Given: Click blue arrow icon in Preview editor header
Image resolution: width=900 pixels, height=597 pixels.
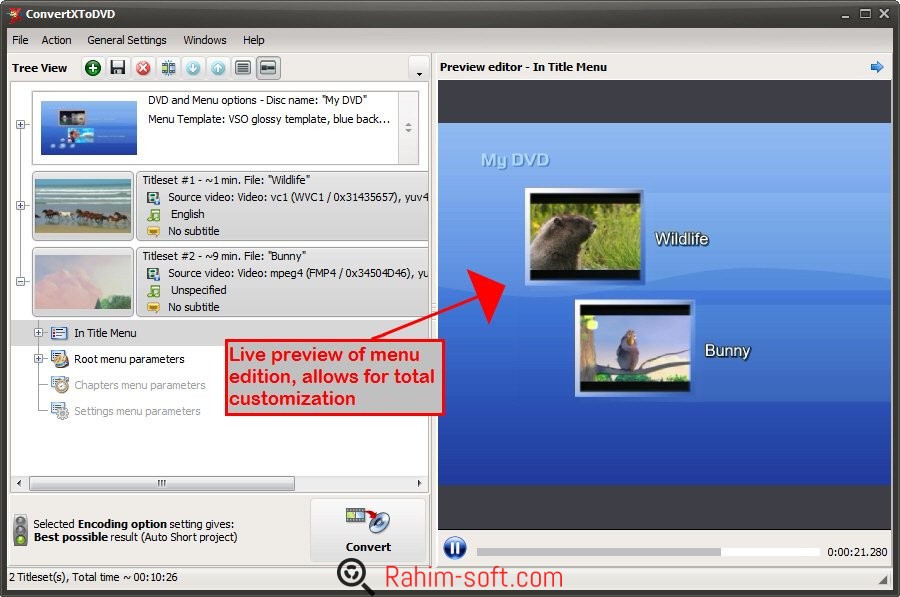Looking at the screenshot, I should point(876,67).
